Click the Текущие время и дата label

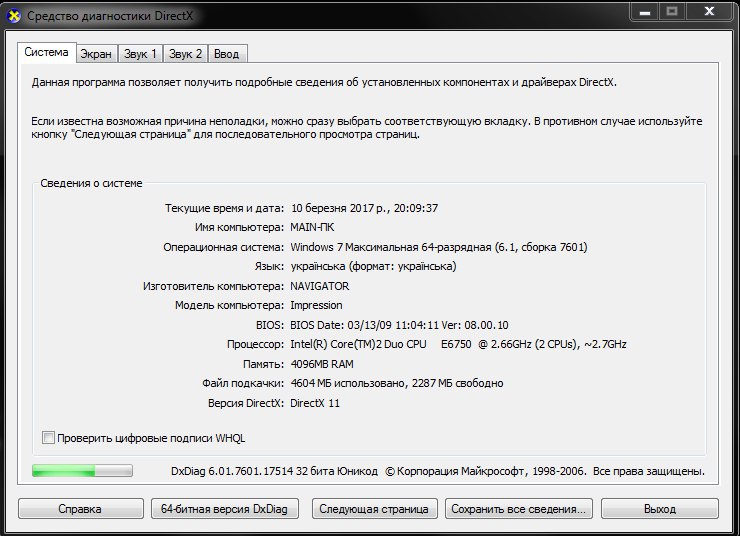click(225, 208)
